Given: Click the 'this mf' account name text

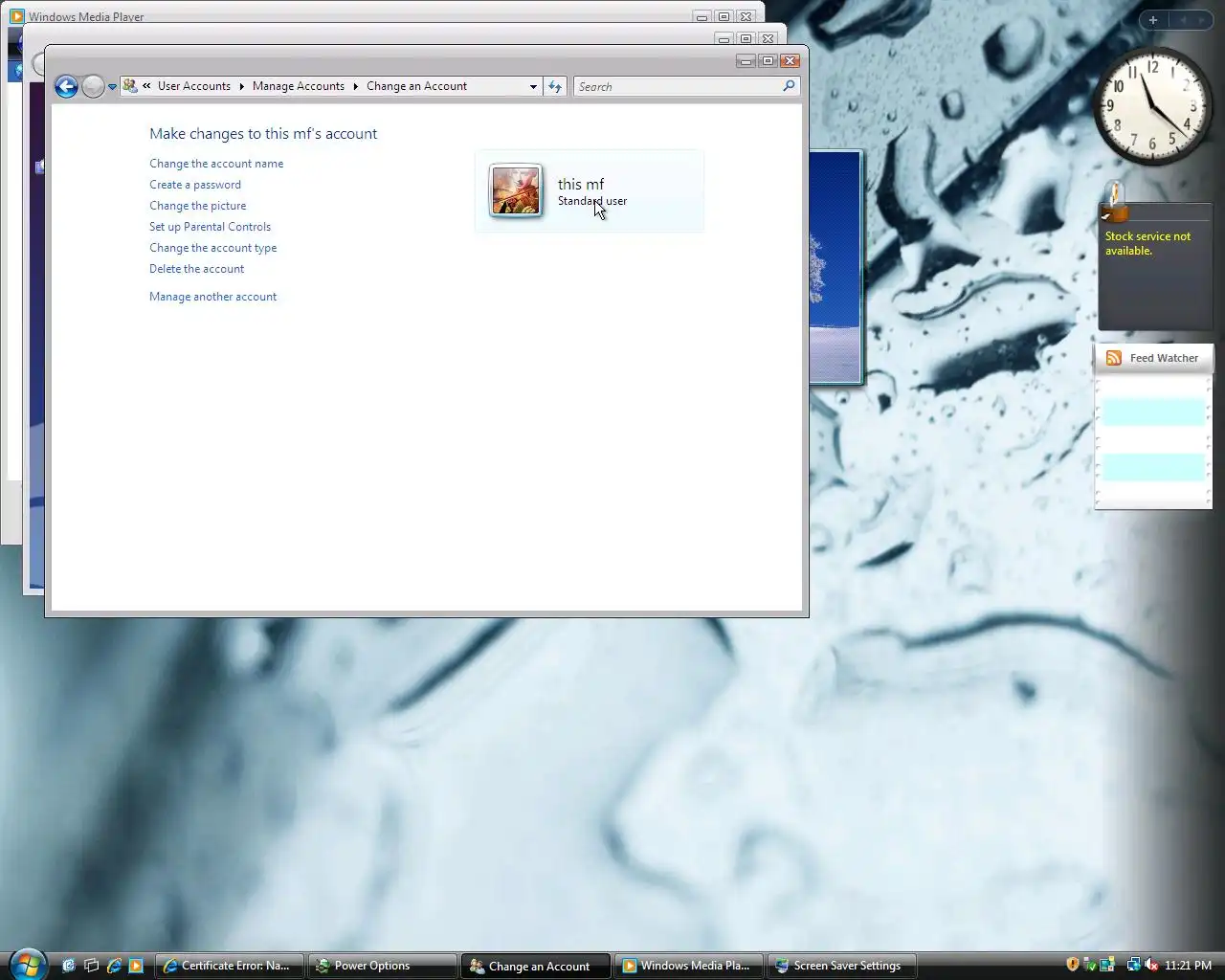Looking at the screenshot, I should pyautogui.click(x=581, y=184).
